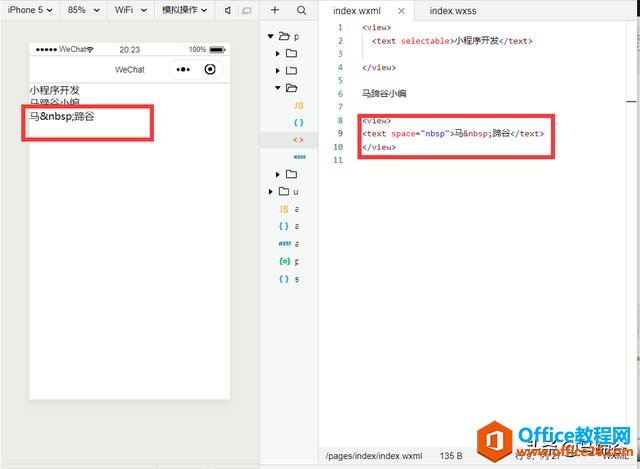Viewport: 640px width, 469px height.
Task: Click the 135 B file size in status bar
Action: (451, 456)
